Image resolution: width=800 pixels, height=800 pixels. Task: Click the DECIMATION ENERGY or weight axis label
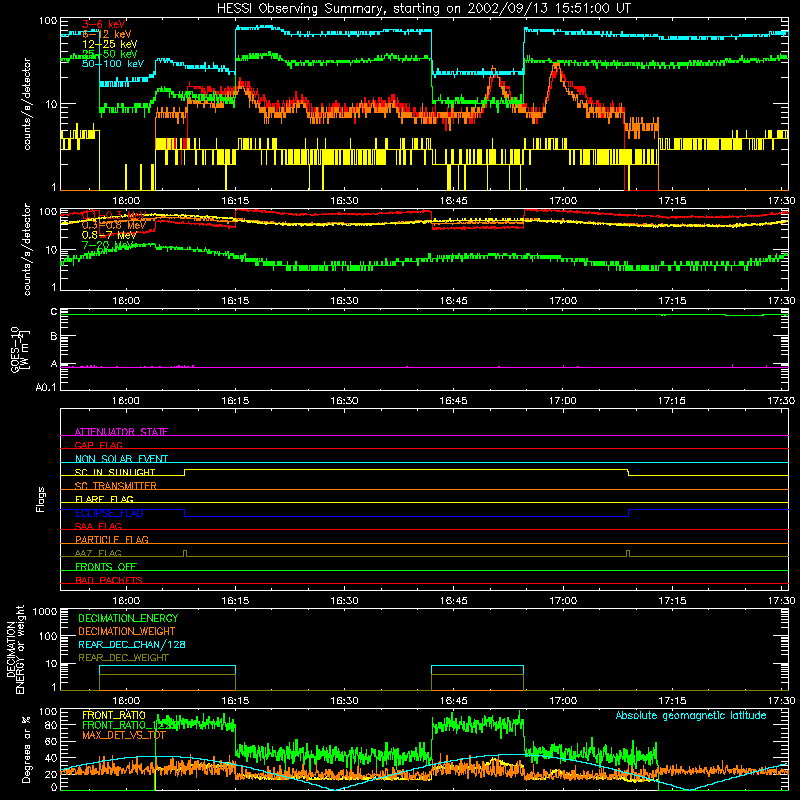(15, 649)
